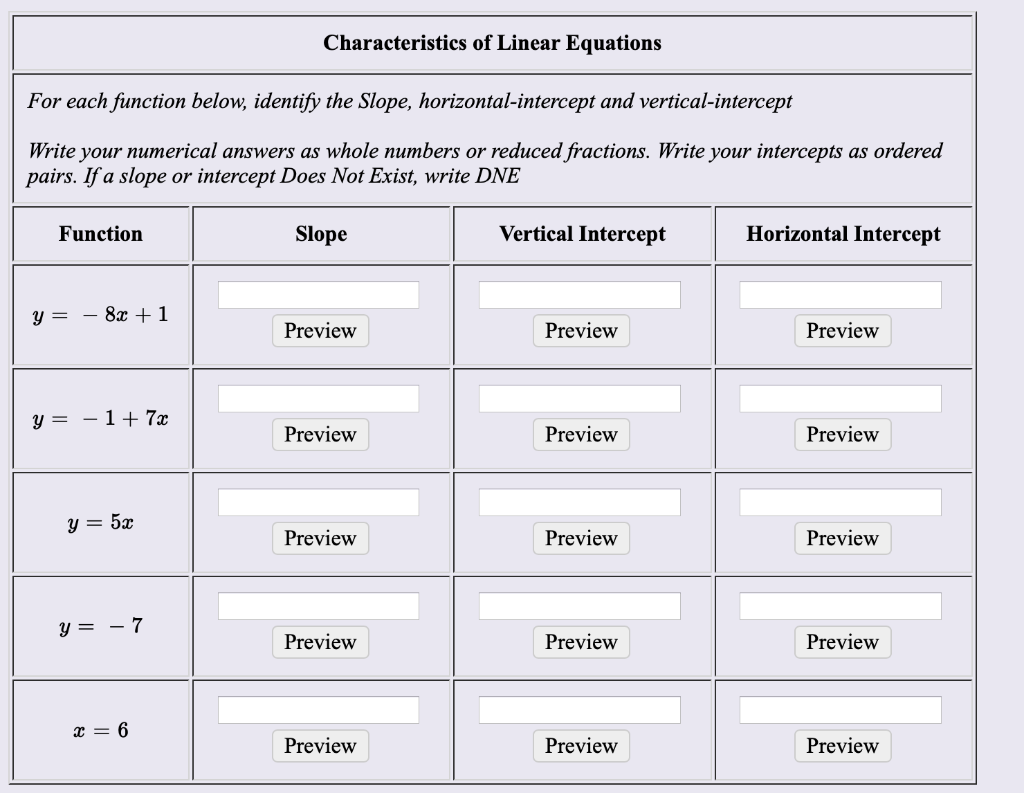Select the vertical intercept field for y = -1 + 7x
Image resolution: width=1024 pixels, height=793 pixels.
point(581,397)
